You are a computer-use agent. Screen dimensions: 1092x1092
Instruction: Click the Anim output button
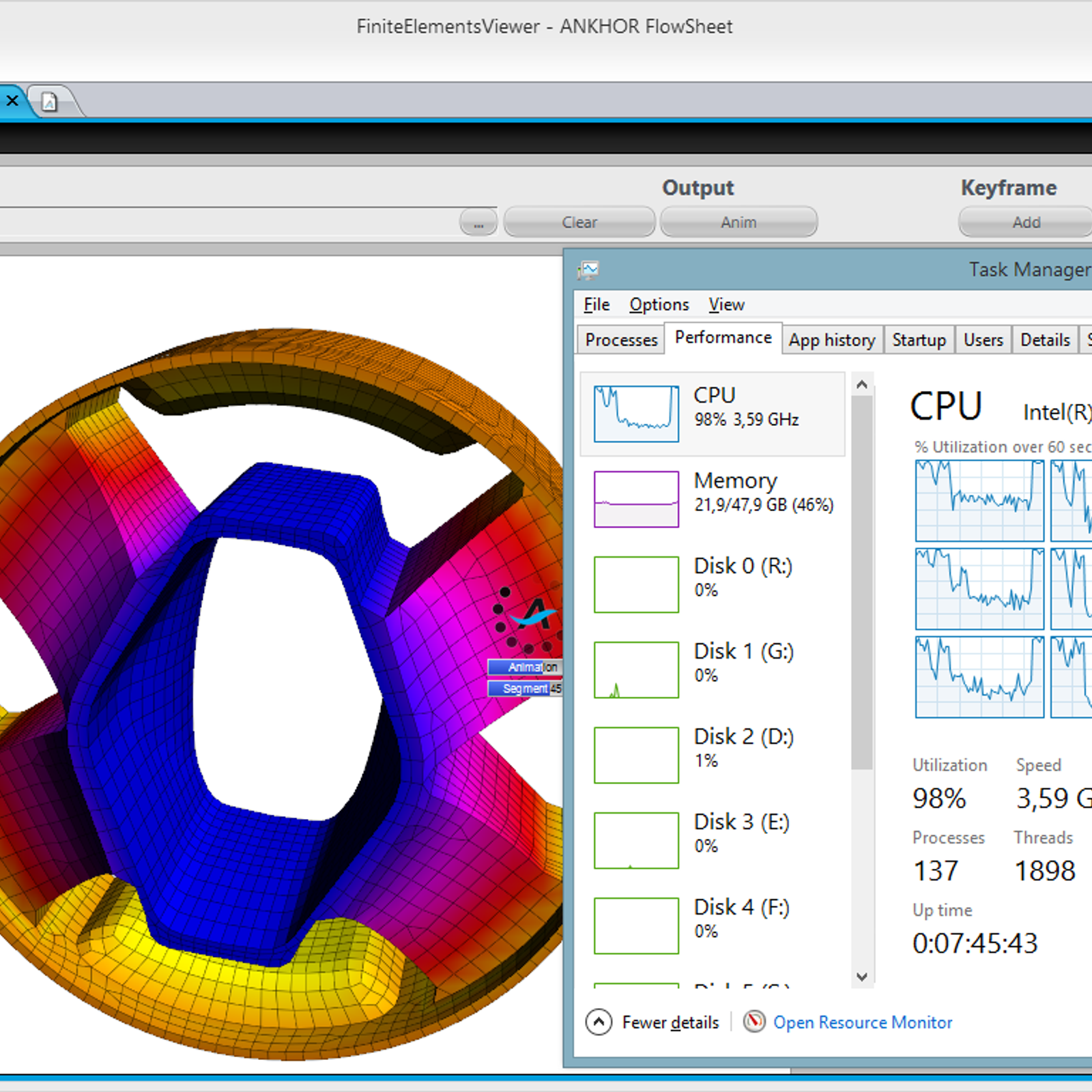[738, 222]
